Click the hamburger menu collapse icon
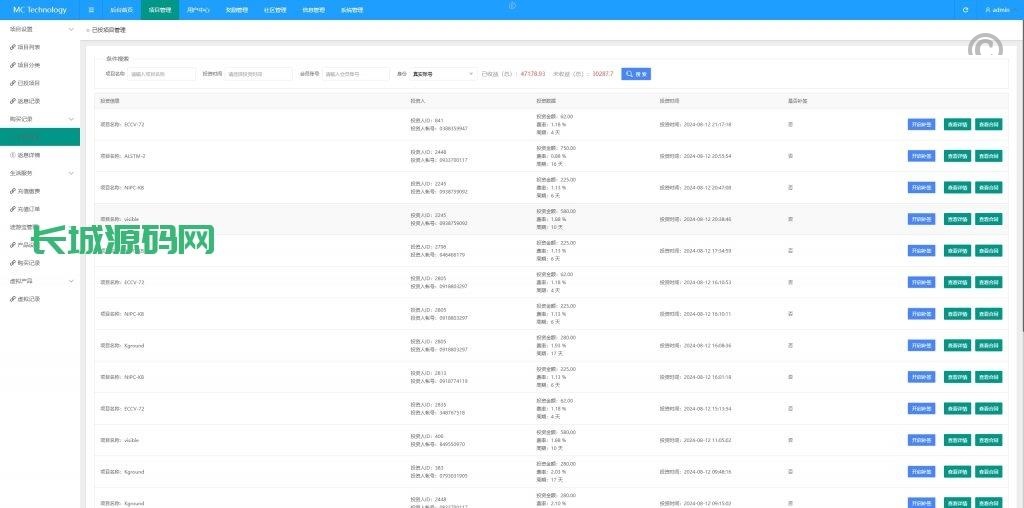Image resolution: width=1024 pixels, height=508 pixels. 91,10
